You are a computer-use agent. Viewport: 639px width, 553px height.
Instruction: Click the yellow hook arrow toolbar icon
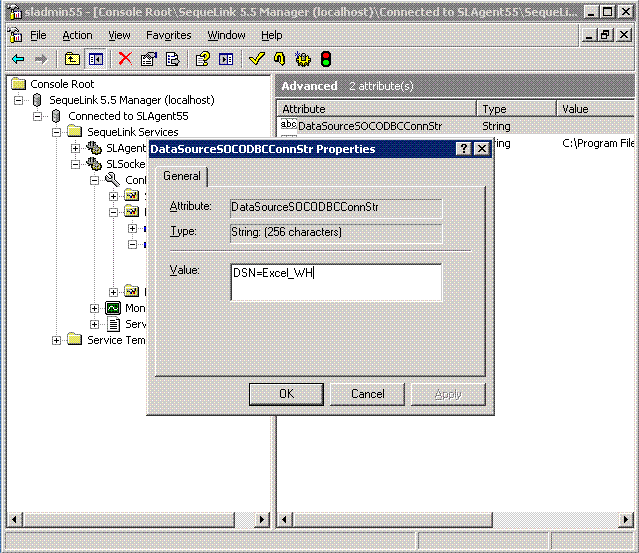[280, 59]
